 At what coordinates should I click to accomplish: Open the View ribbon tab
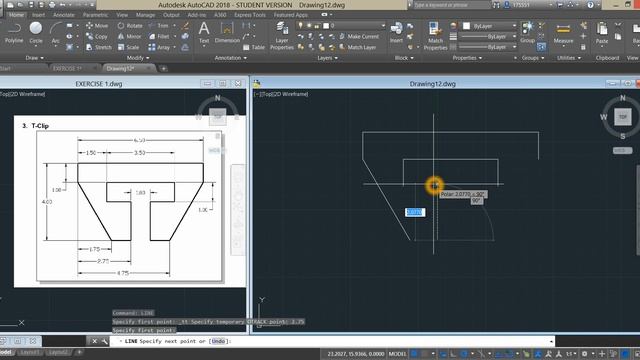coord(122,15)
